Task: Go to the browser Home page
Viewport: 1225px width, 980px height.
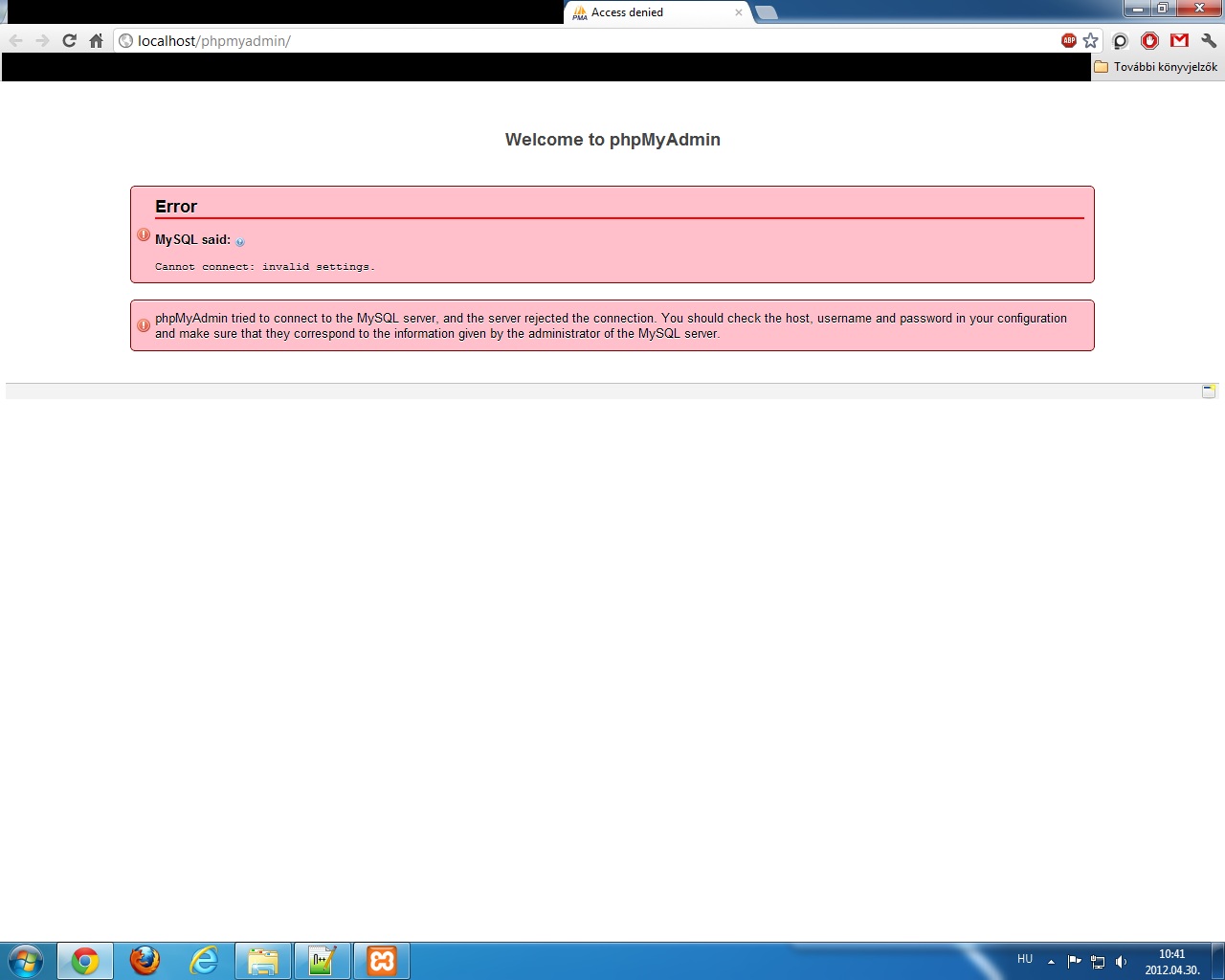Action: click(x=96, y=40)
